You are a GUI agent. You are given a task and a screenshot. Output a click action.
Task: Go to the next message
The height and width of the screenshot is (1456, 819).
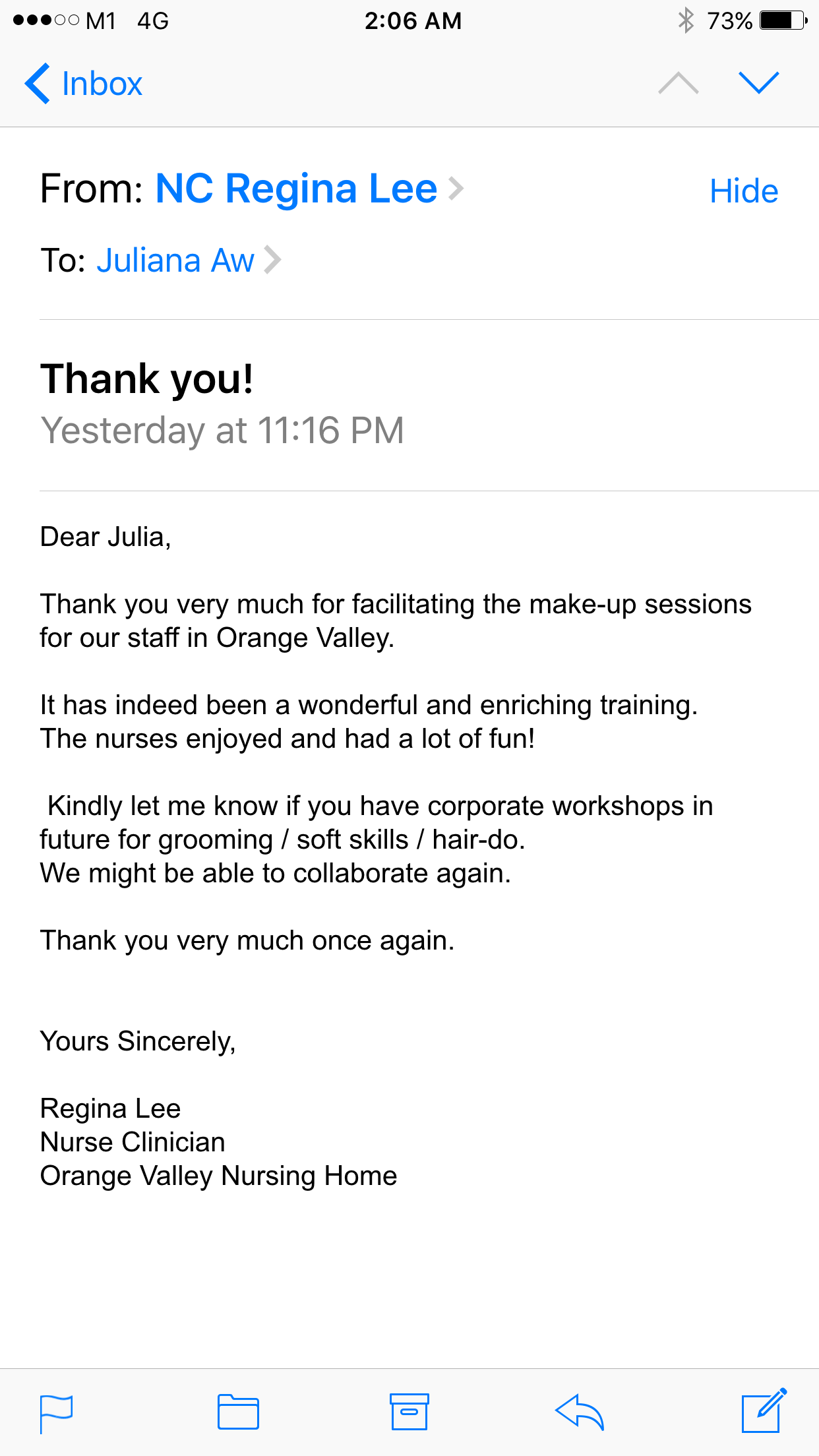(x=759, y=83)
